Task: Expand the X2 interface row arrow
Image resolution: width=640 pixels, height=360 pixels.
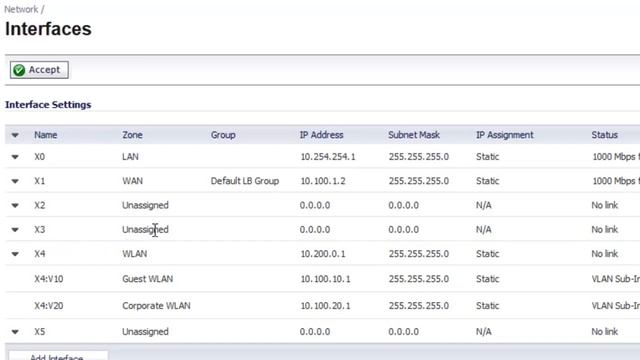Action: pos(15,205)
